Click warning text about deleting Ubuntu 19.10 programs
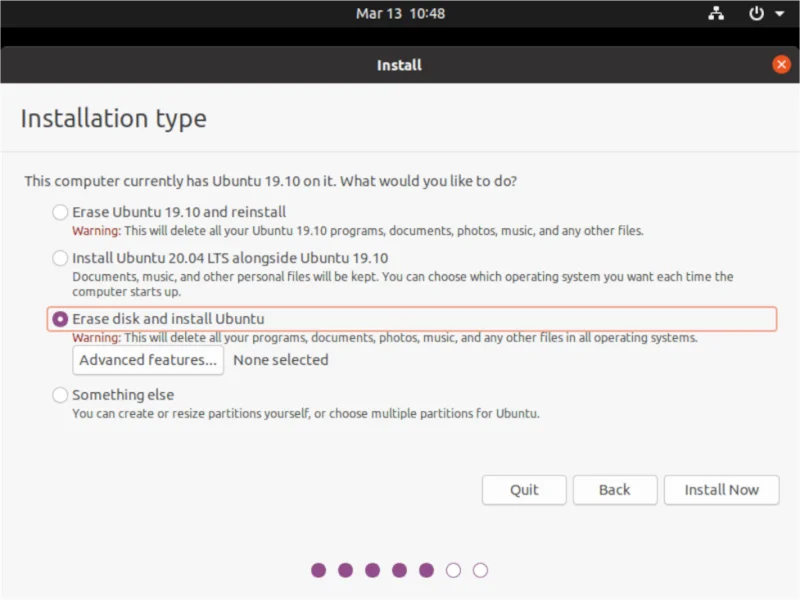 [x=358, y=231]
